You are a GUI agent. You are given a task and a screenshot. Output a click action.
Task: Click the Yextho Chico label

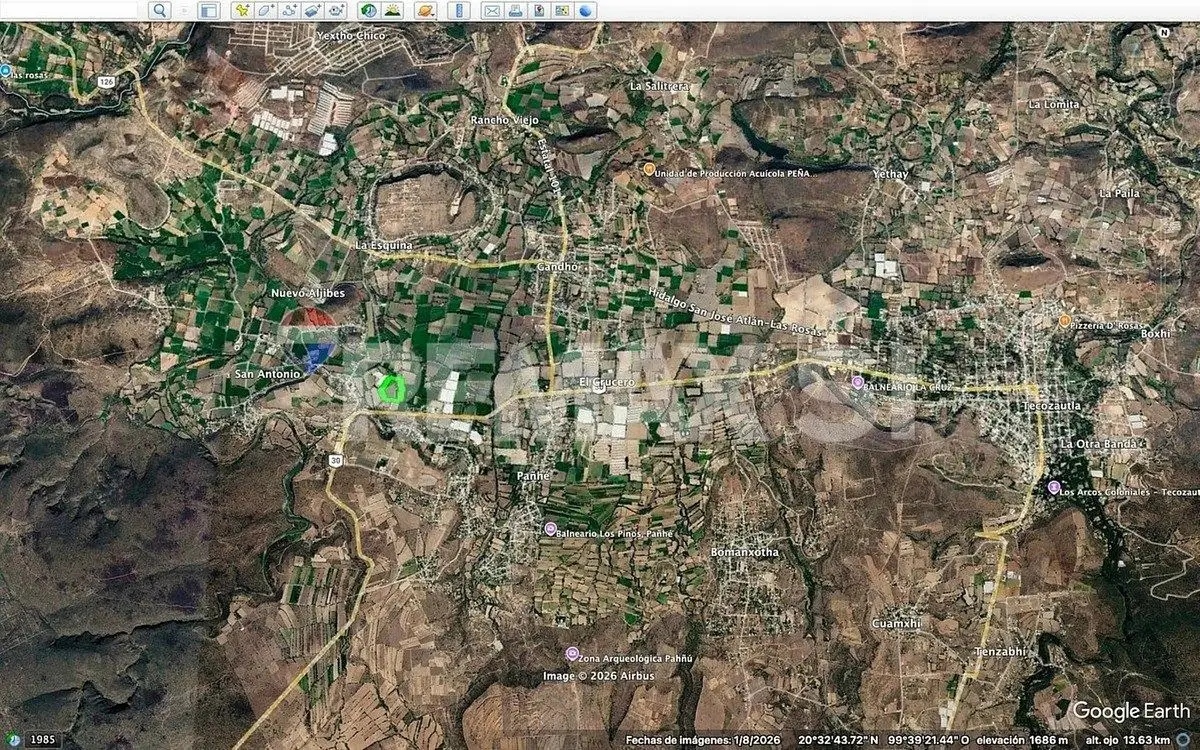350,35
